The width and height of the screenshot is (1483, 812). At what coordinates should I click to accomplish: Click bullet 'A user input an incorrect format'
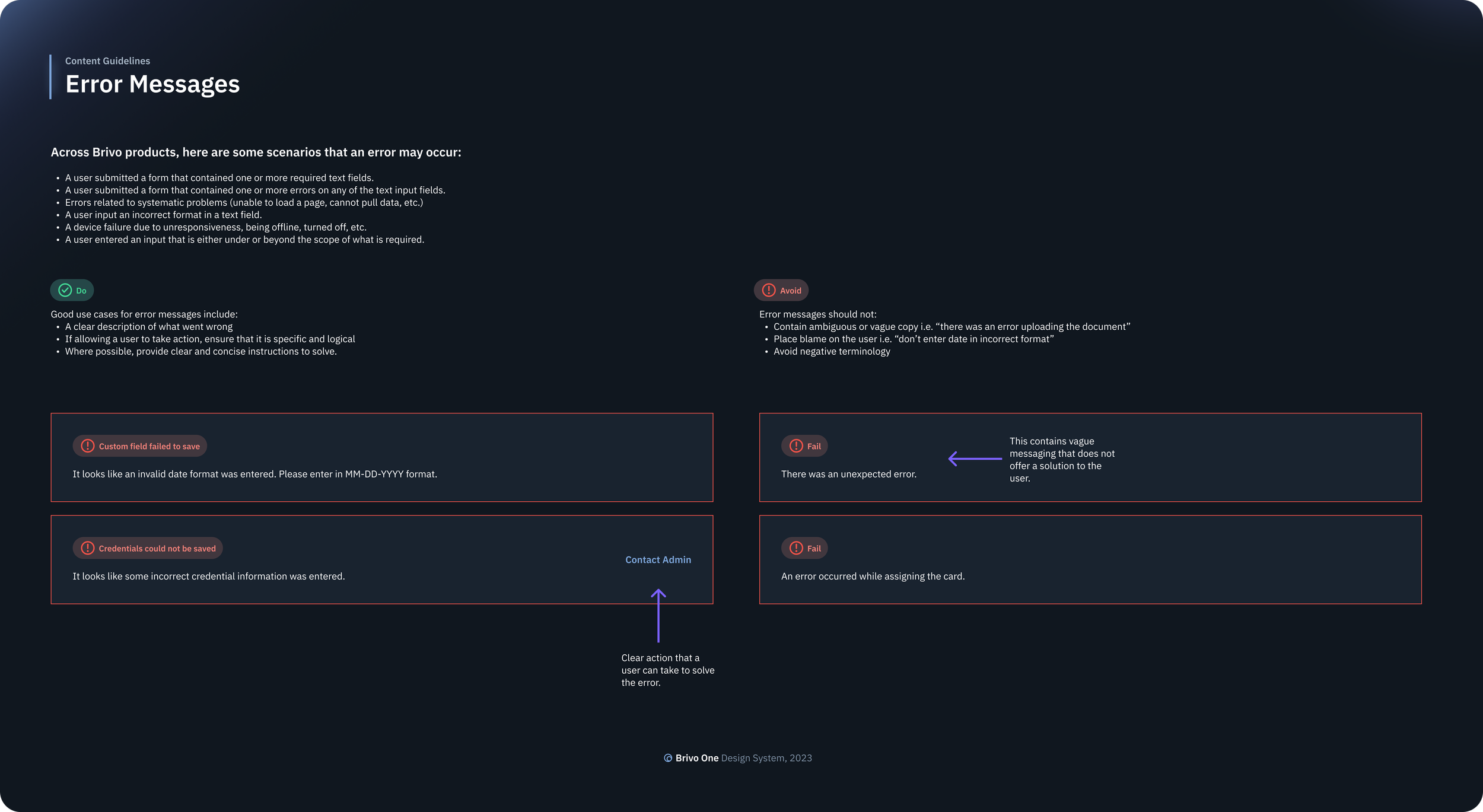point(163,215)
